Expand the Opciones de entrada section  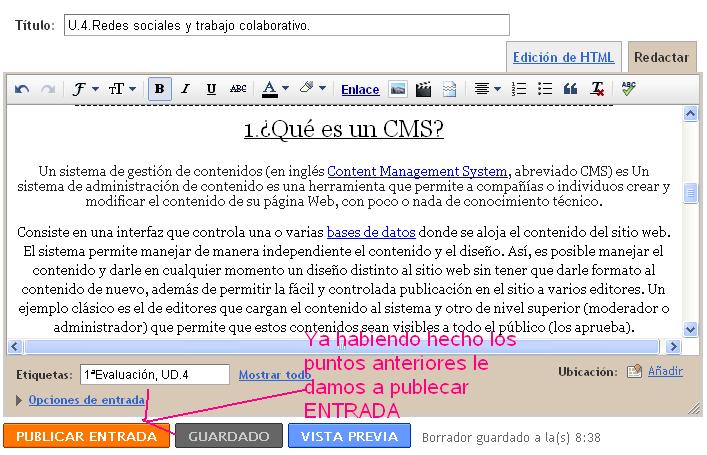(x=87, y=400)
